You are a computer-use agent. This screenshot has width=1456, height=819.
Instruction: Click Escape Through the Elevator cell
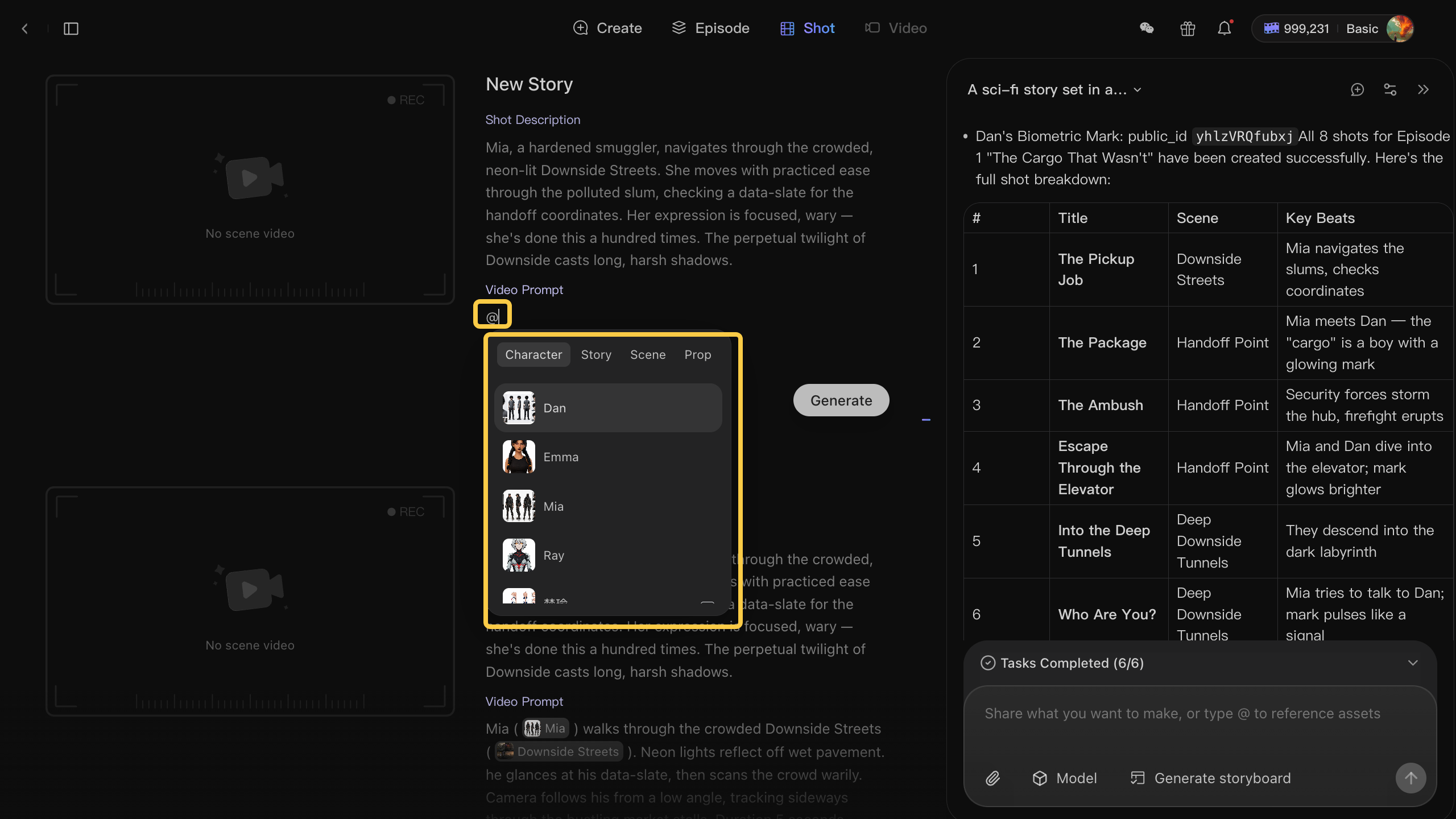point(1108,468)
